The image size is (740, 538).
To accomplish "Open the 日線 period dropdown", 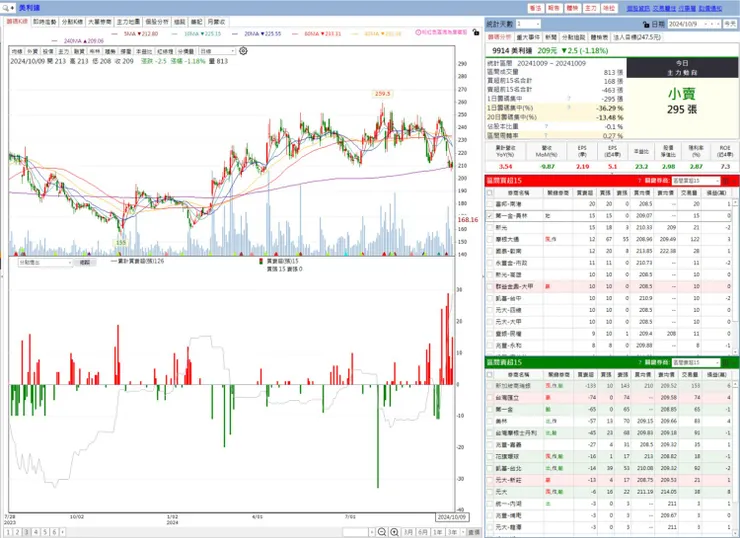I will [x=217, y=51].
